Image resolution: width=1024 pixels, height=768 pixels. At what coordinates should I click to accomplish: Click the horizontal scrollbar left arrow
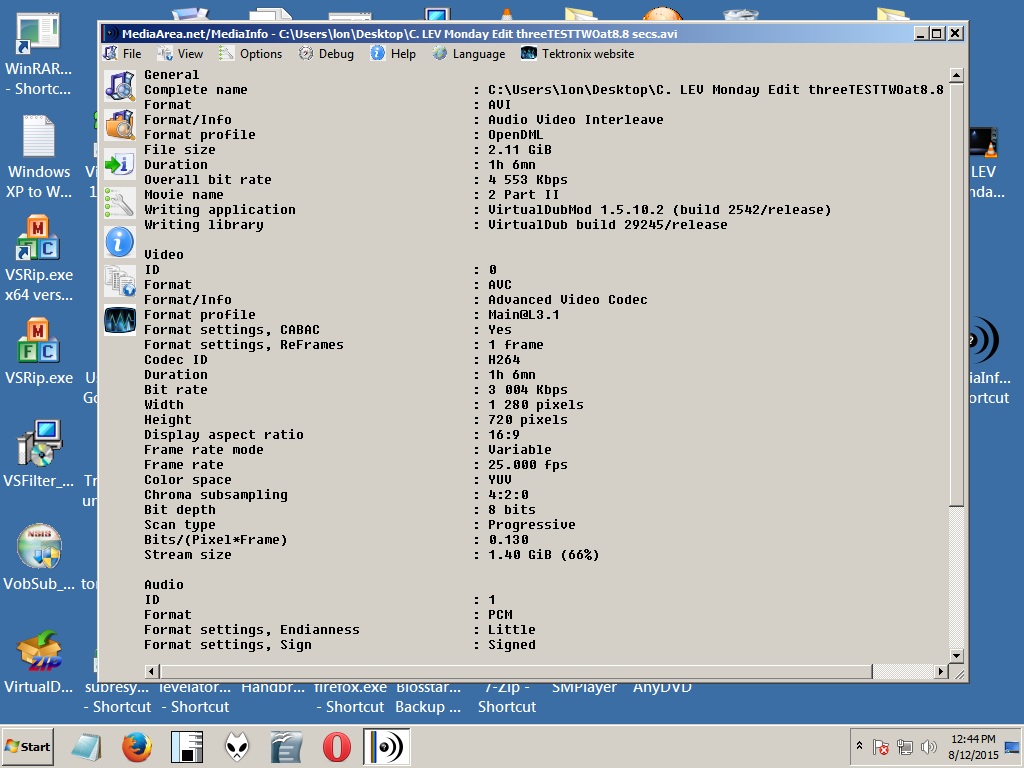(152, 671)
